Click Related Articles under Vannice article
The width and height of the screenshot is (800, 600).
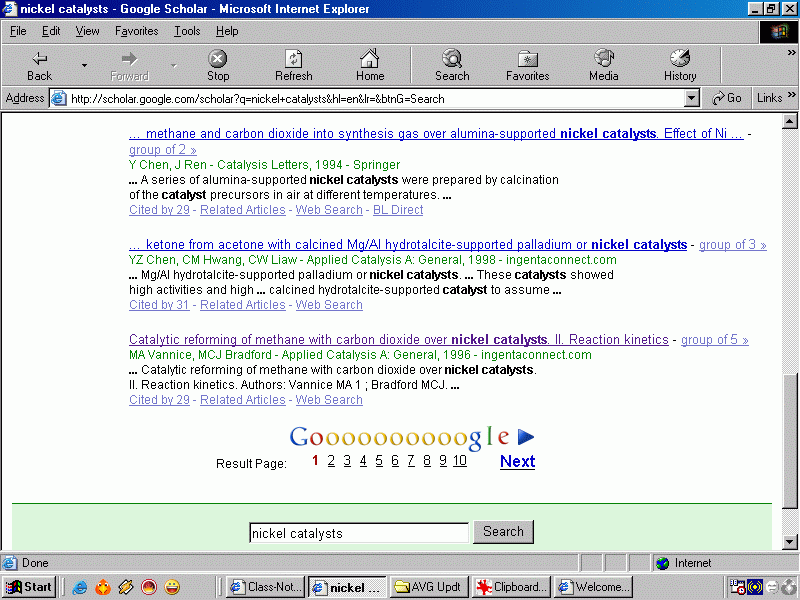tap(243, 400)
